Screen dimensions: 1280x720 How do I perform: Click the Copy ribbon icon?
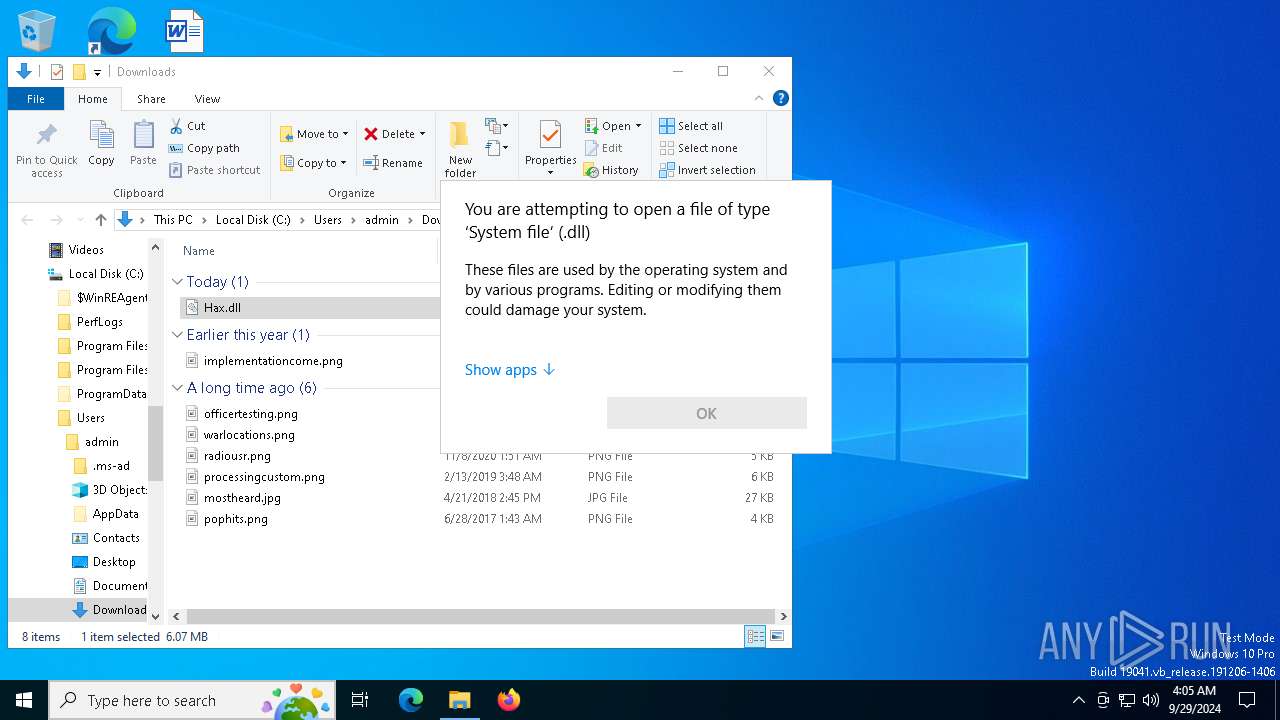pyautogui.click(x=101, y=135)
